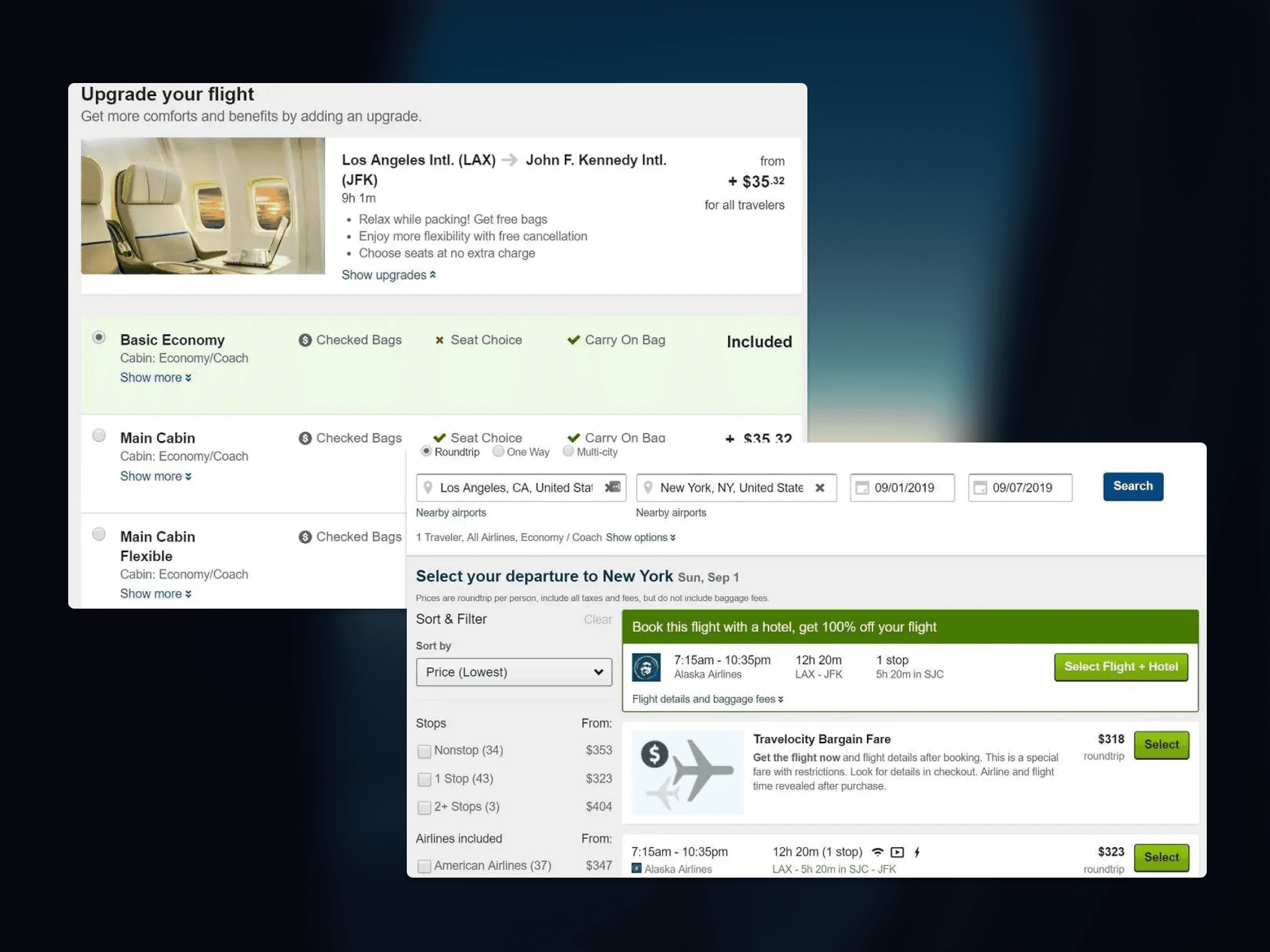Choose the Main Cabin fare radio button
Viewport: 1270px width, 952px height.
coord(99,436)
